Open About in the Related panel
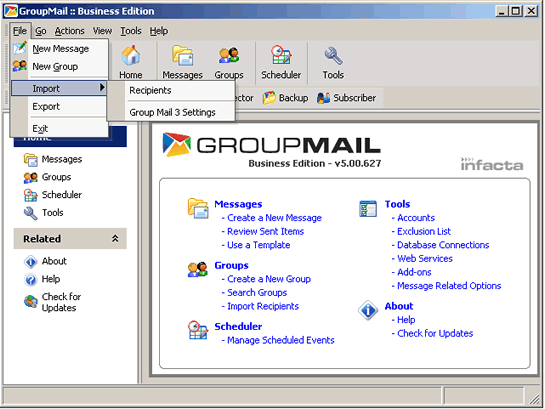The height and width of the screenshot is (409, 545). (45, 261)
